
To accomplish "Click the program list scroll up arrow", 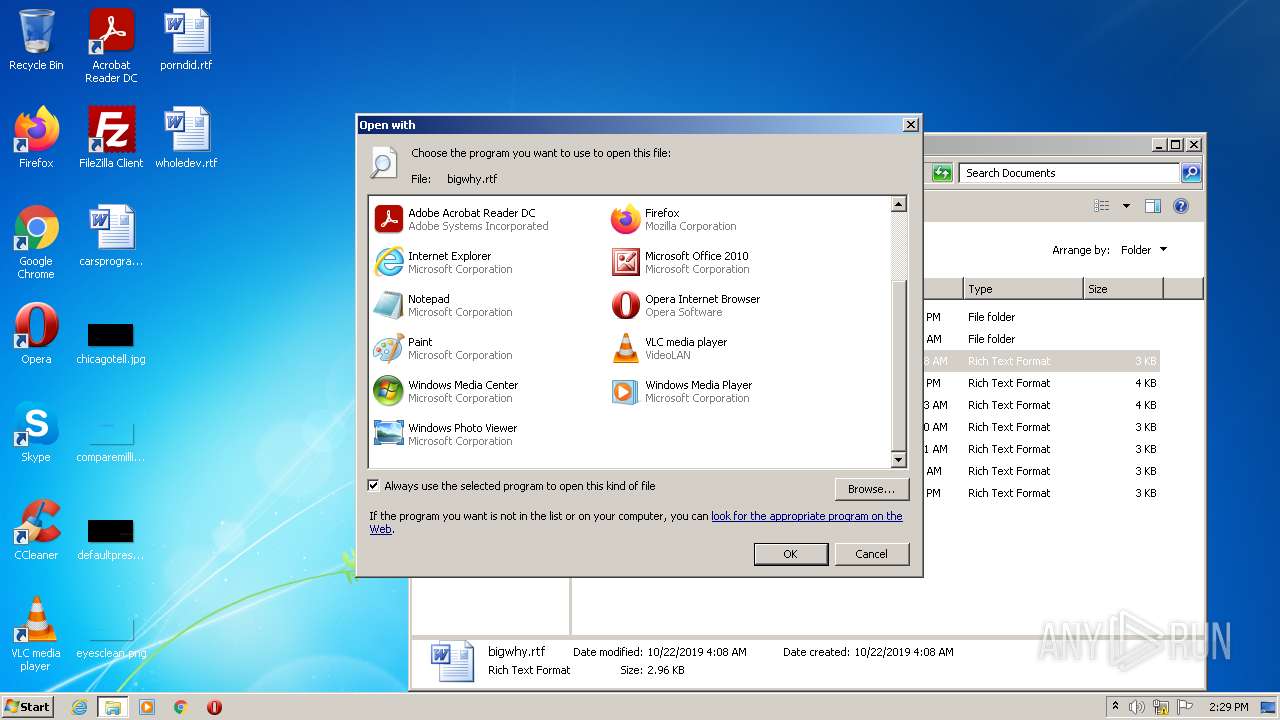I will (x=898, y=204).
